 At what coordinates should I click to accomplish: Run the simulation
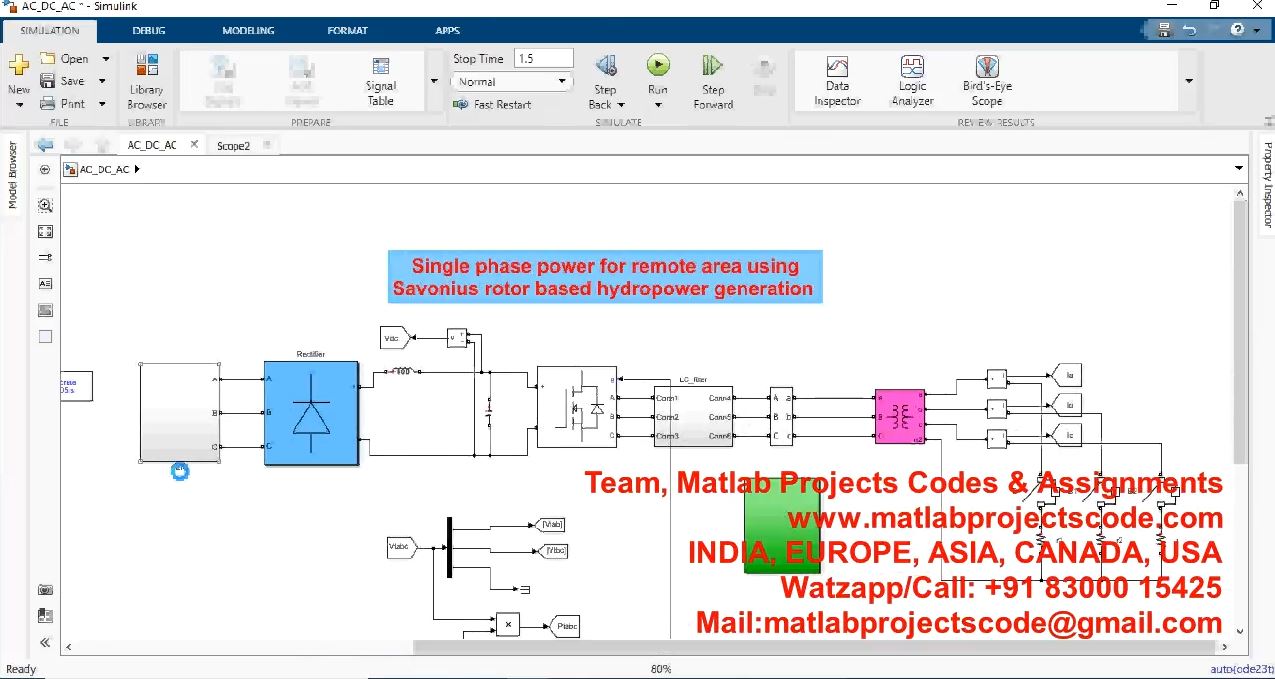[658, 66]
